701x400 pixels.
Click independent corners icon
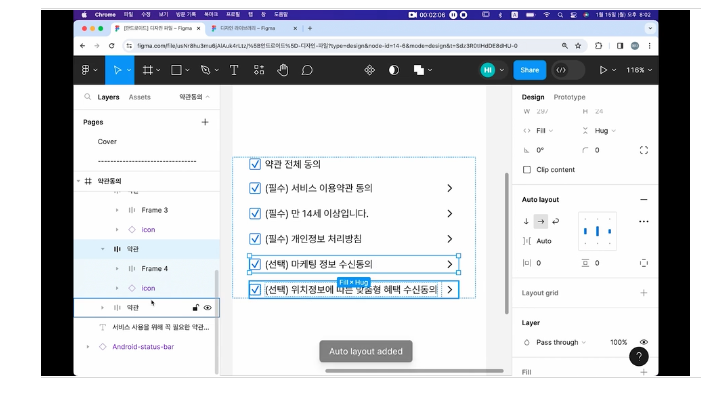pos(643,150)
